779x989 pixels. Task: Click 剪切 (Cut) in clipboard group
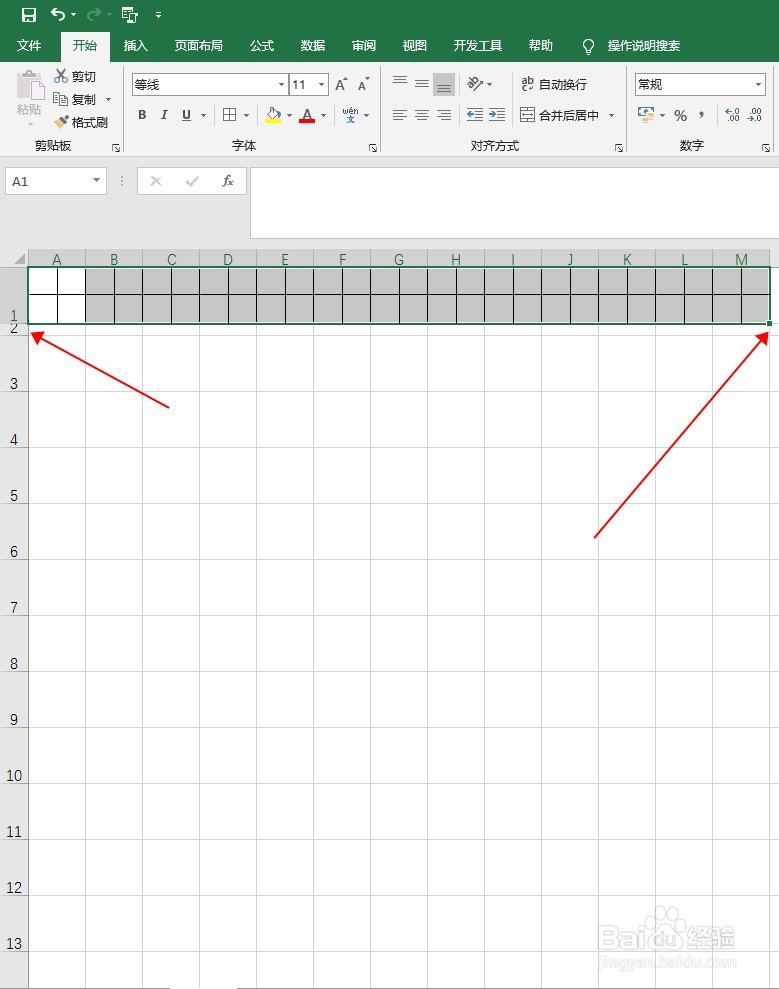coord(75,76)
